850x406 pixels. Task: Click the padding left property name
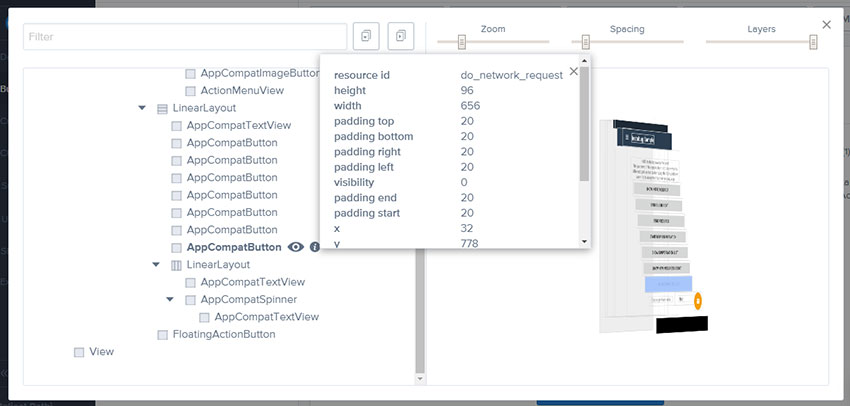[364, 167]
